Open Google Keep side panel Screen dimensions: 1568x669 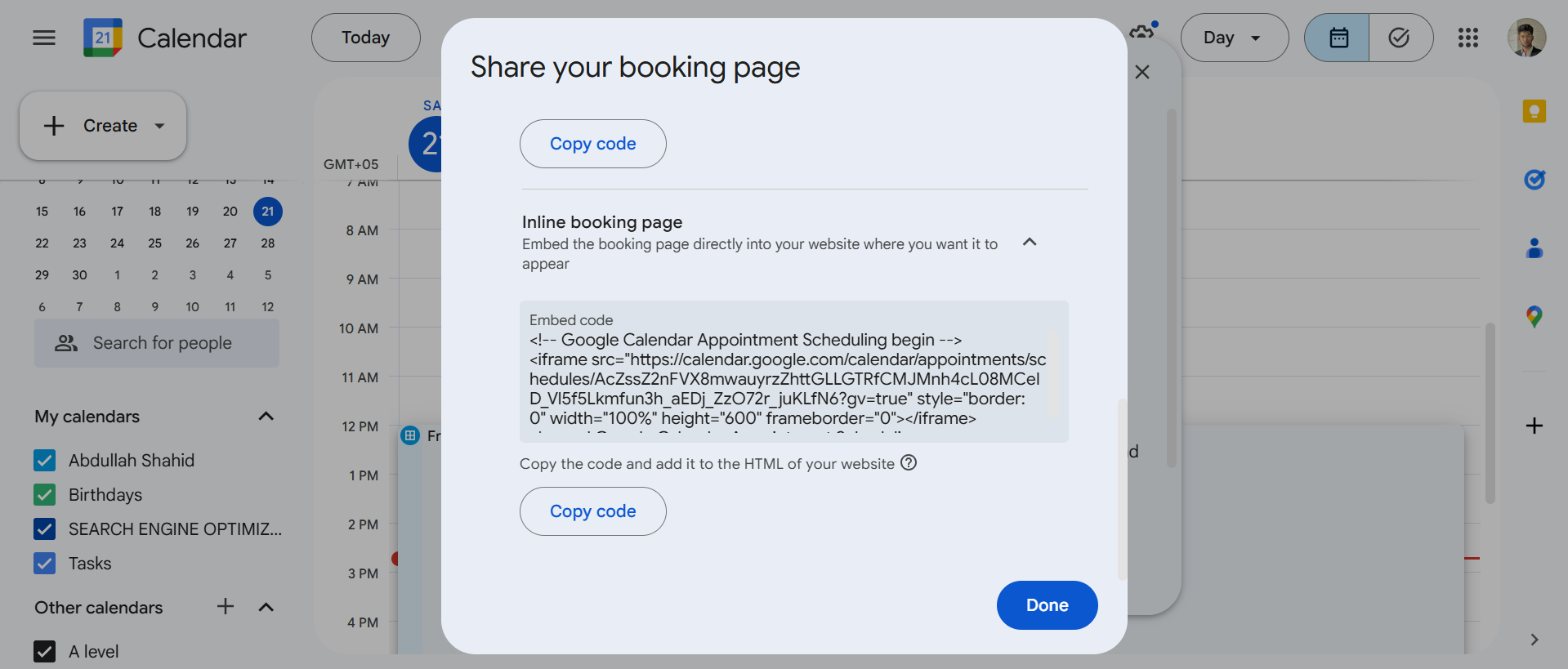pyautogui.click(x=1534, y=111)
